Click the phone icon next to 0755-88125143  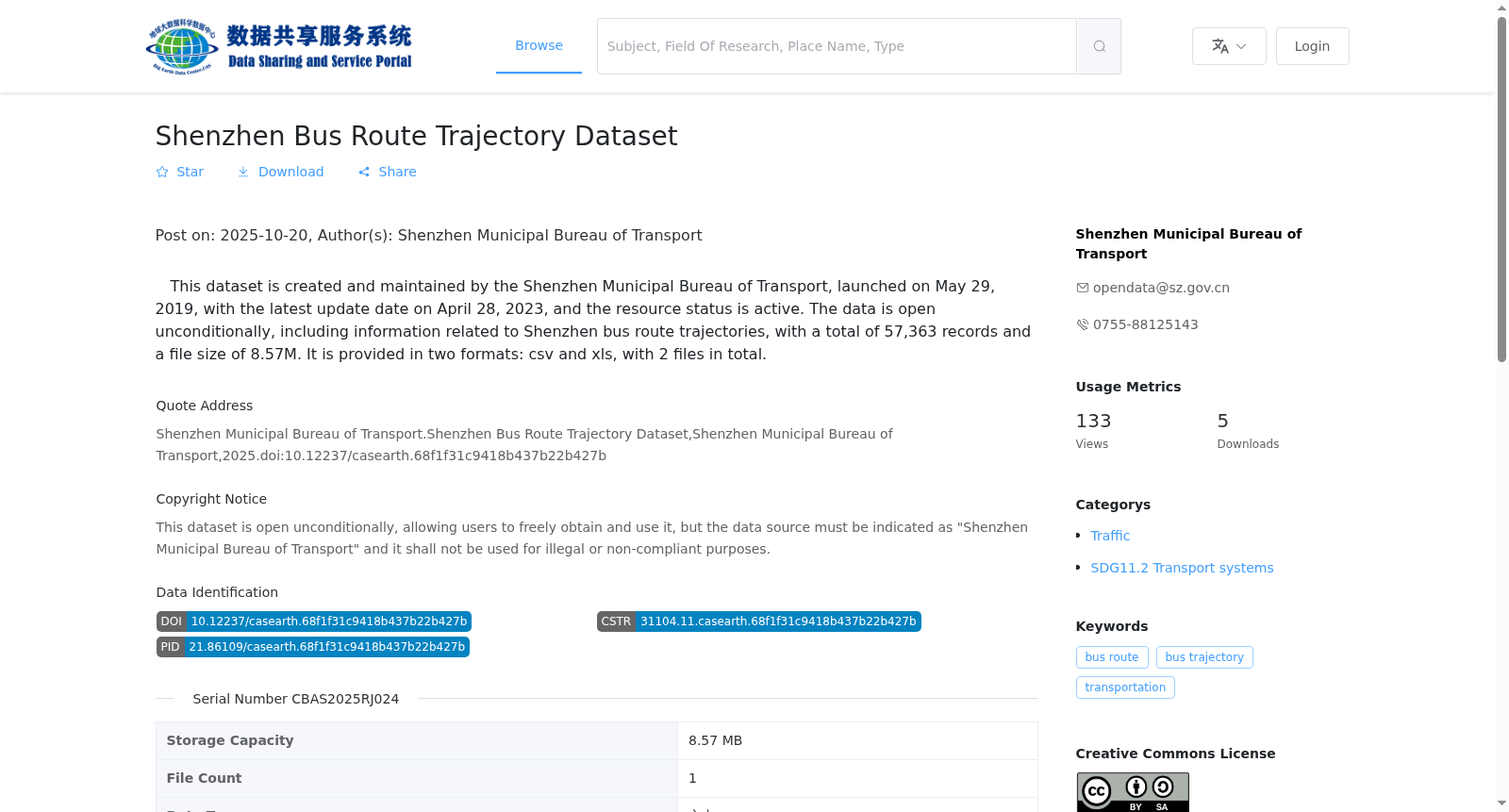click(x=1083, y=324)
